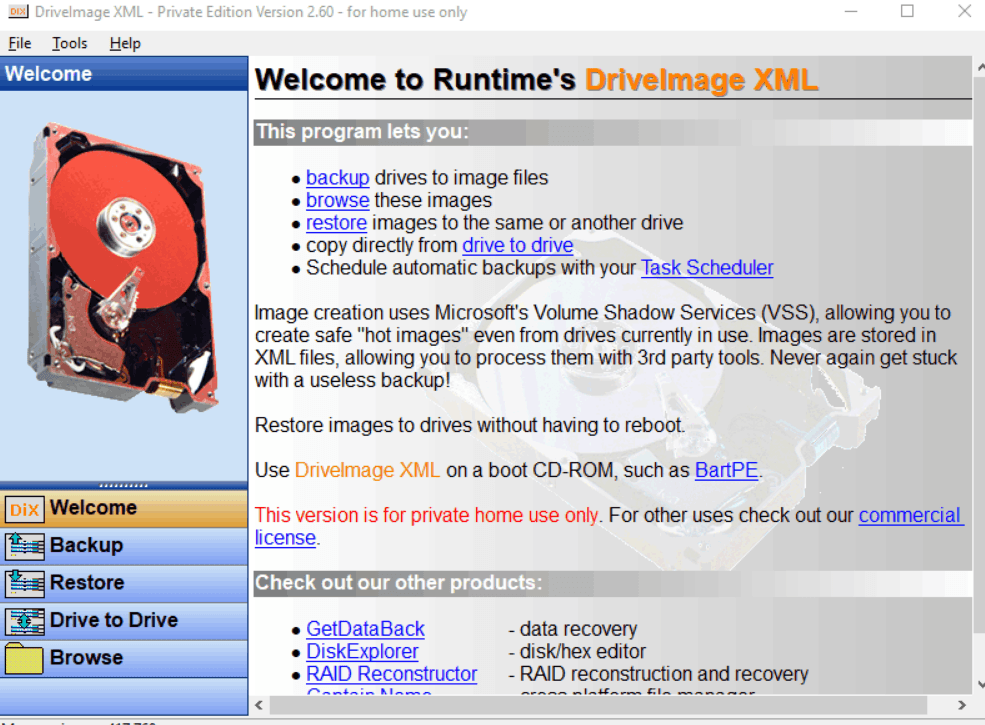The image size is (985, 725).
Task: Click the Backup drive icon in sidebar
Action: [24, 546]
